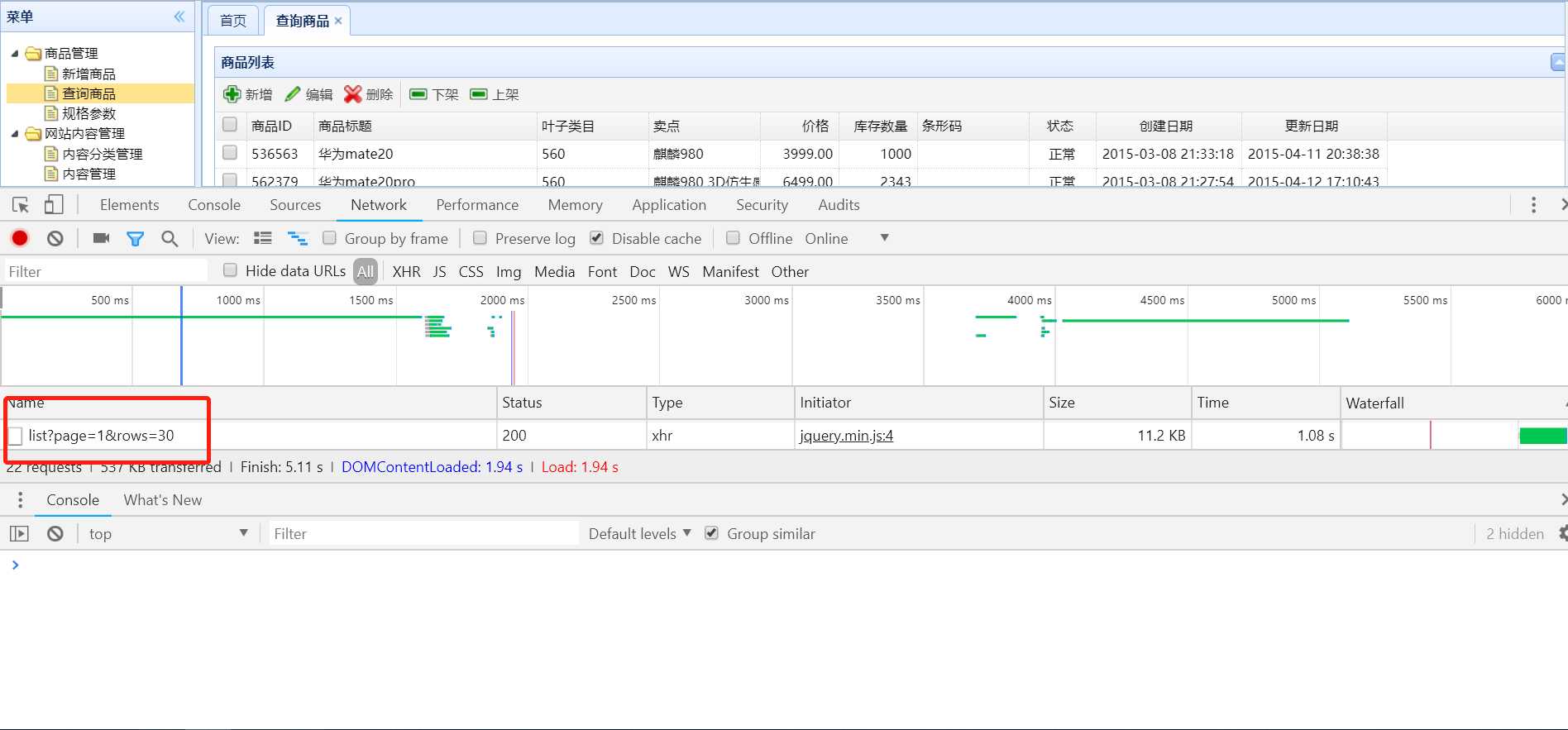This screenshot has height=730, width=1568.
Task: Open the console context top dropdown
Action: point(169,534)
